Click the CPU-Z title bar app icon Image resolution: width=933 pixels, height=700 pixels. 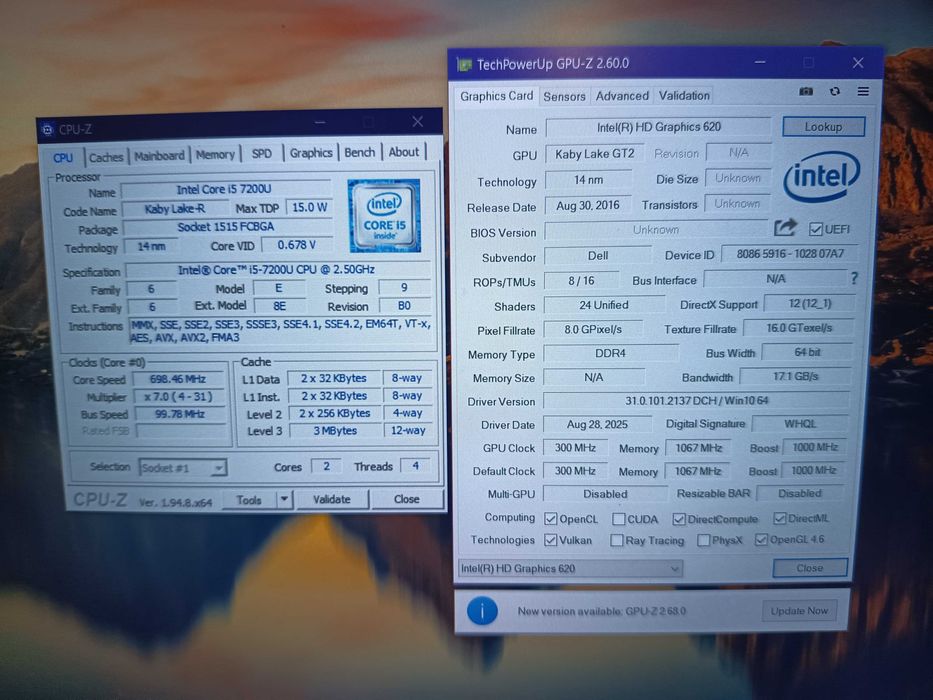tap(48, 130)
